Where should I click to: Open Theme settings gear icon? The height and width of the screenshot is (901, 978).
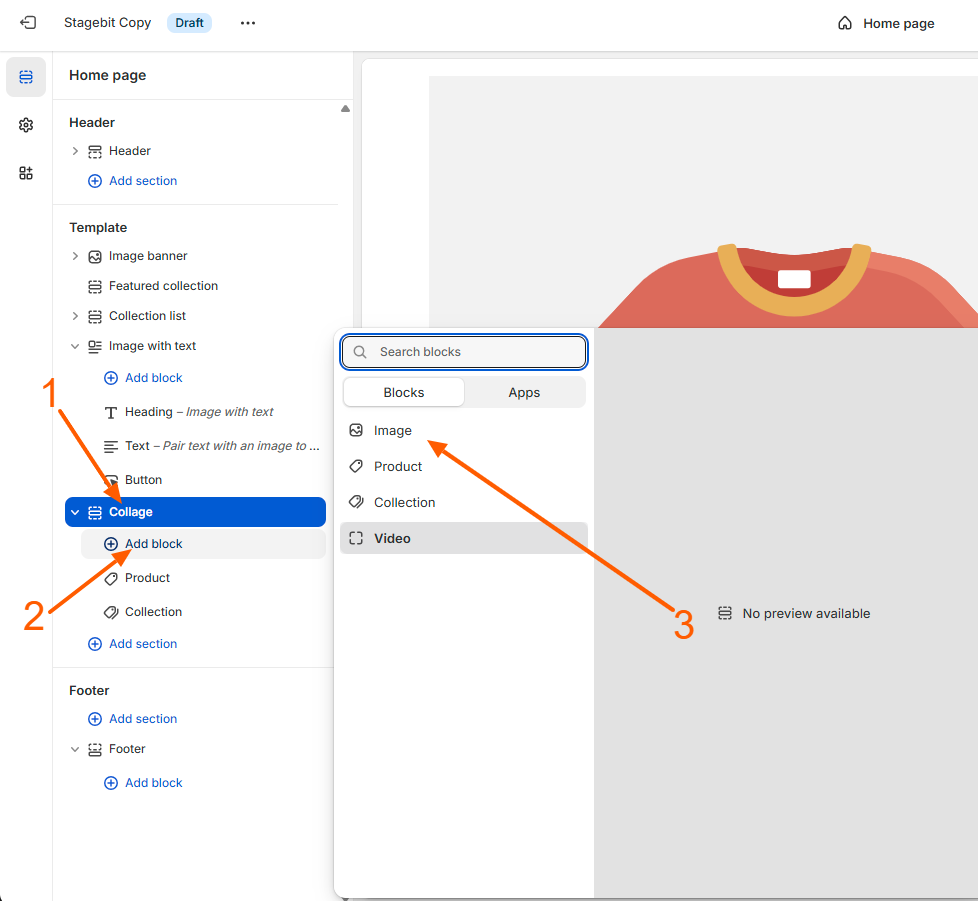[26, 125]
